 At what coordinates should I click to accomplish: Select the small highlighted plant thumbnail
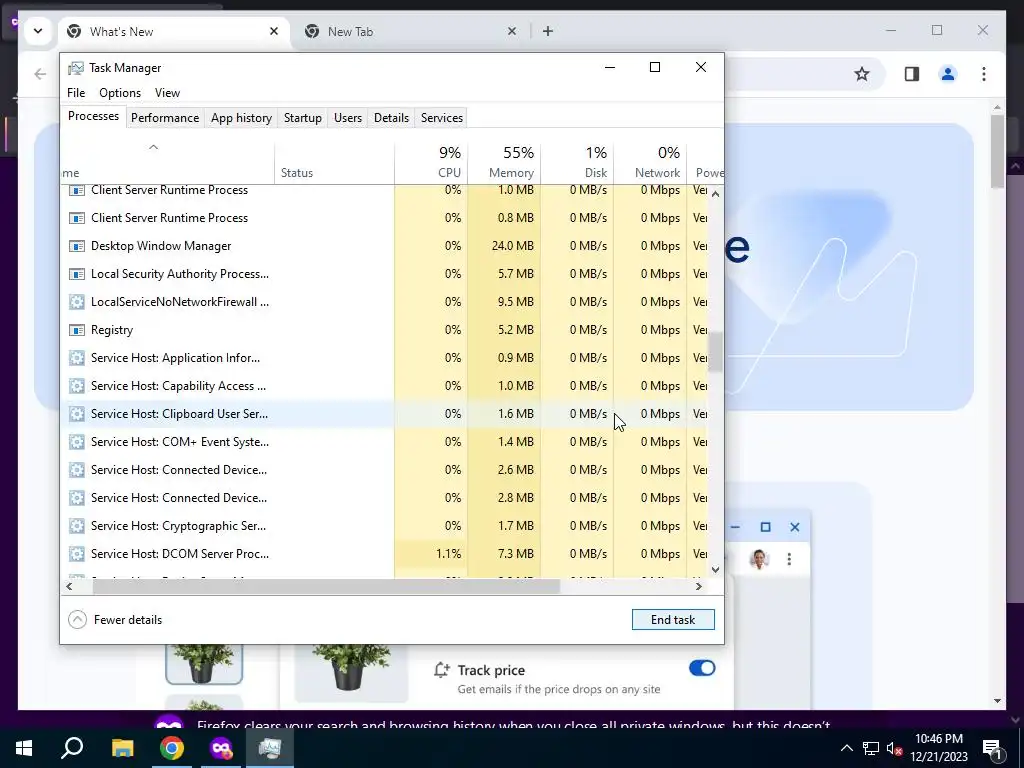(x=204, y=664)
